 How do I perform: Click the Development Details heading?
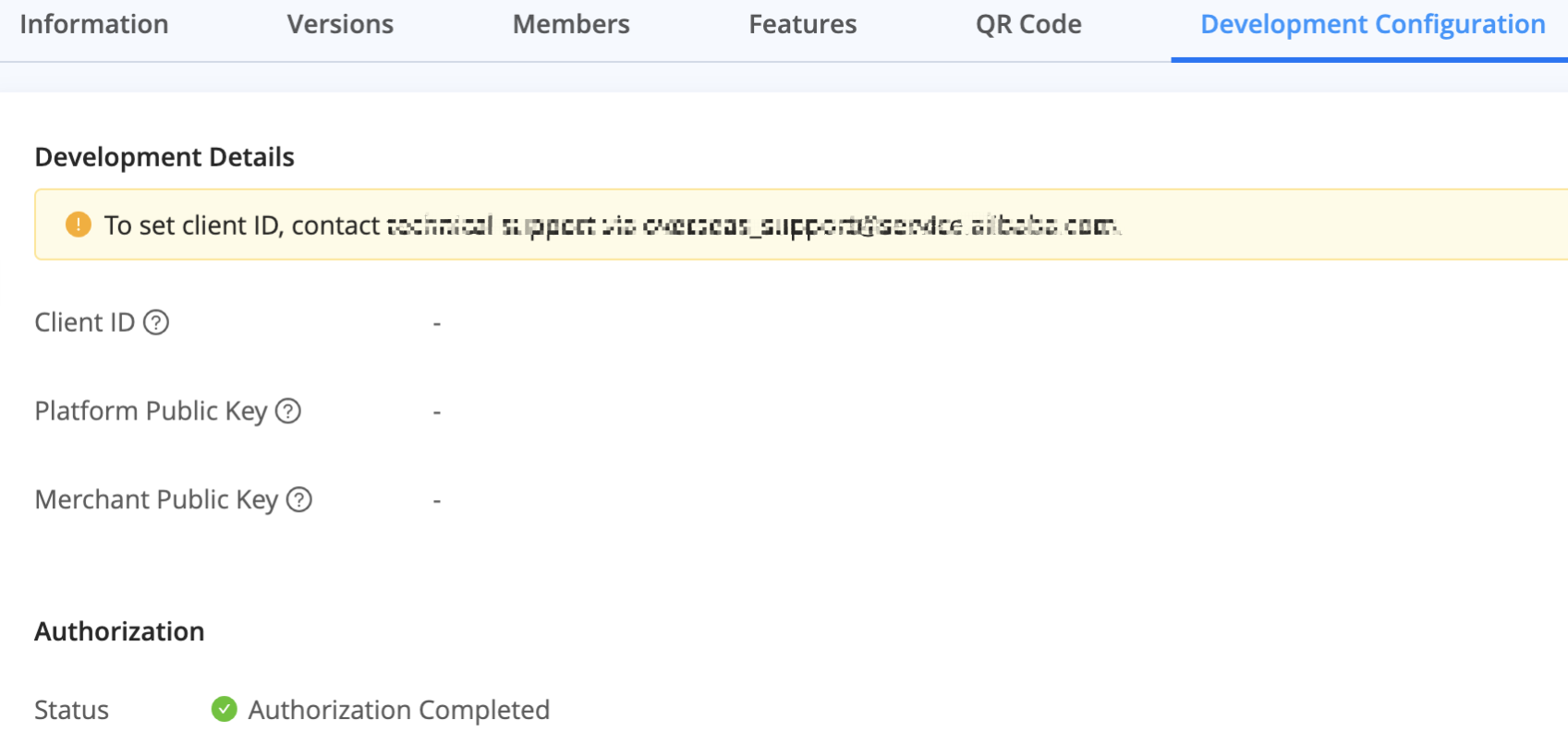tap(164, 157)
